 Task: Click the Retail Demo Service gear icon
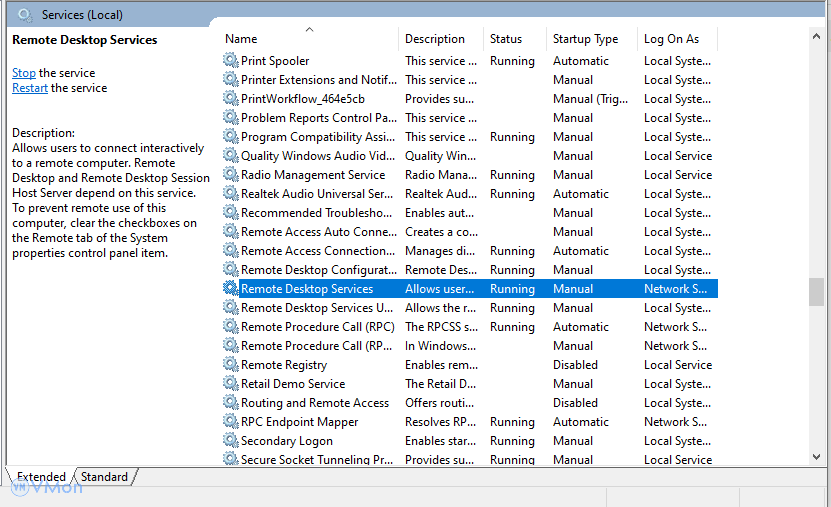(231, 384)
